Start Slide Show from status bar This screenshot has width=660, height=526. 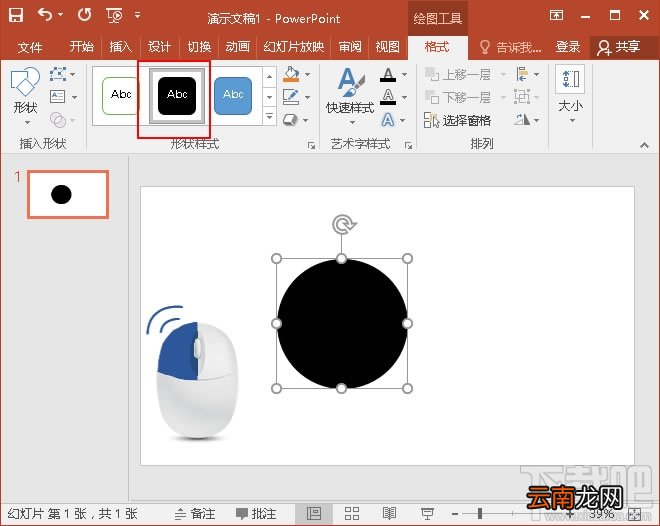[427, 514]
